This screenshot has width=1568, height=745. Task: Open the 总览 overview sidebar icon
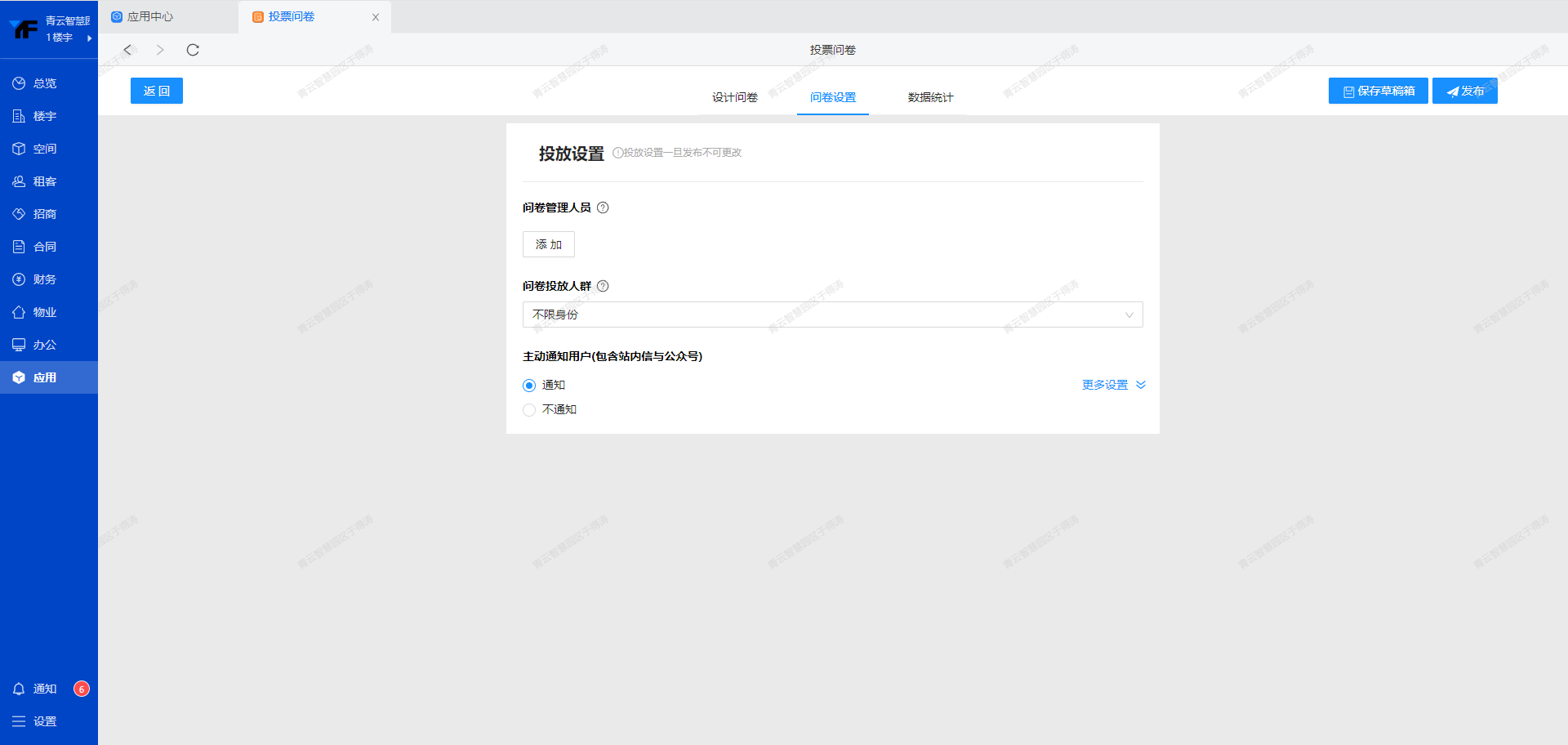point(19,83)
